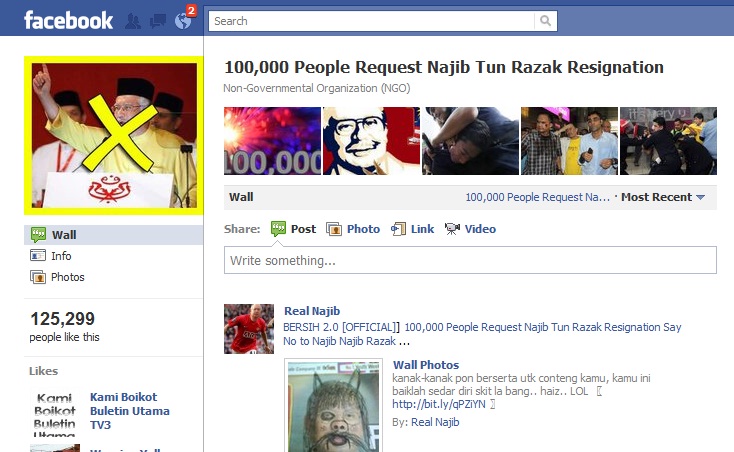Click the Wall speech bubble icon in sidebar

pos(38,234)
